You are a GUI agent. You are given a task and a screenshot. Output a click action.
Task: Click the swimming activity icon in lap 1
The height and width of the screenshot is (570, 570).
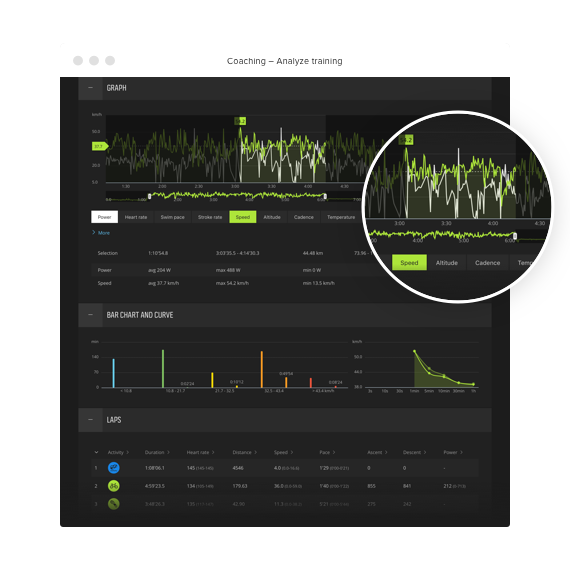point(113,467)
